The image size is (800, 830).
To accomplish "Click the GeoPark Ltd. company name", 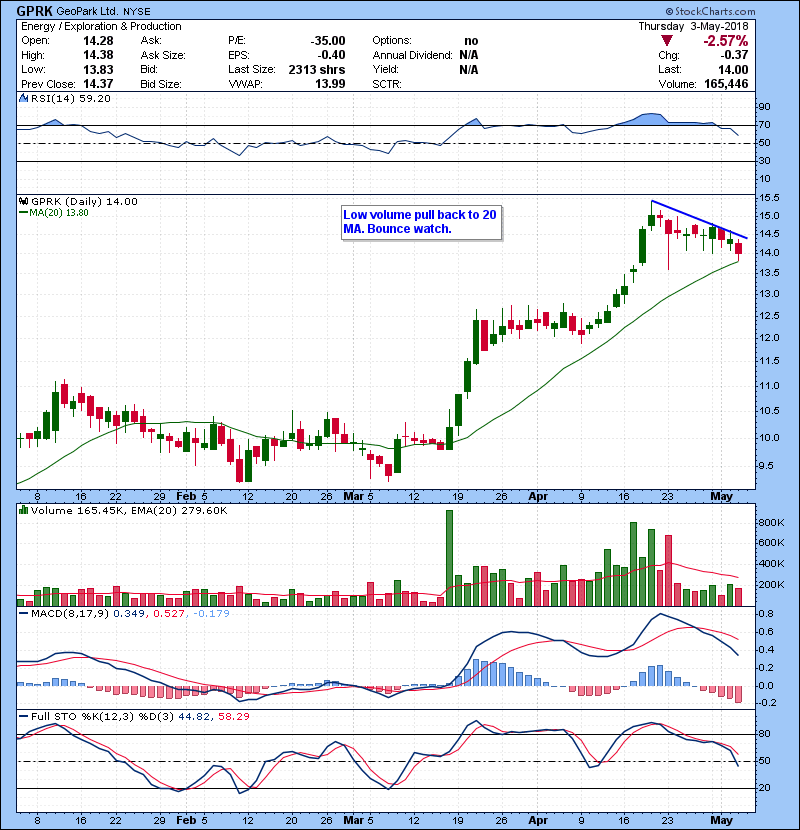I will [88, 11].
